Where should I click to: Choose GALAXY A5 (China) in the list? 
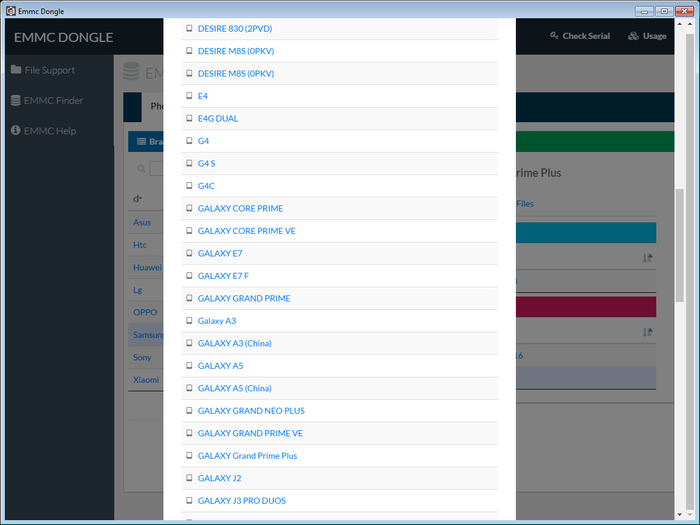tap(234, 388)
